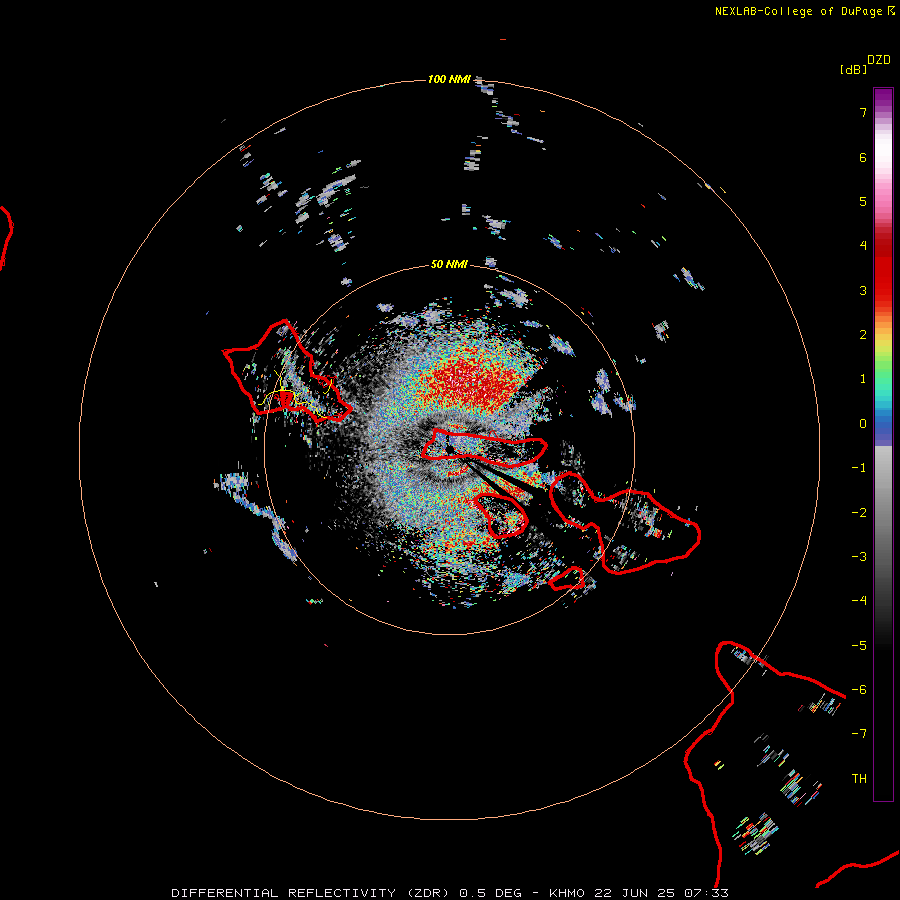Click the radar site center dot
The height and width of the screenshot is (900, 900).
pos(450,449)
